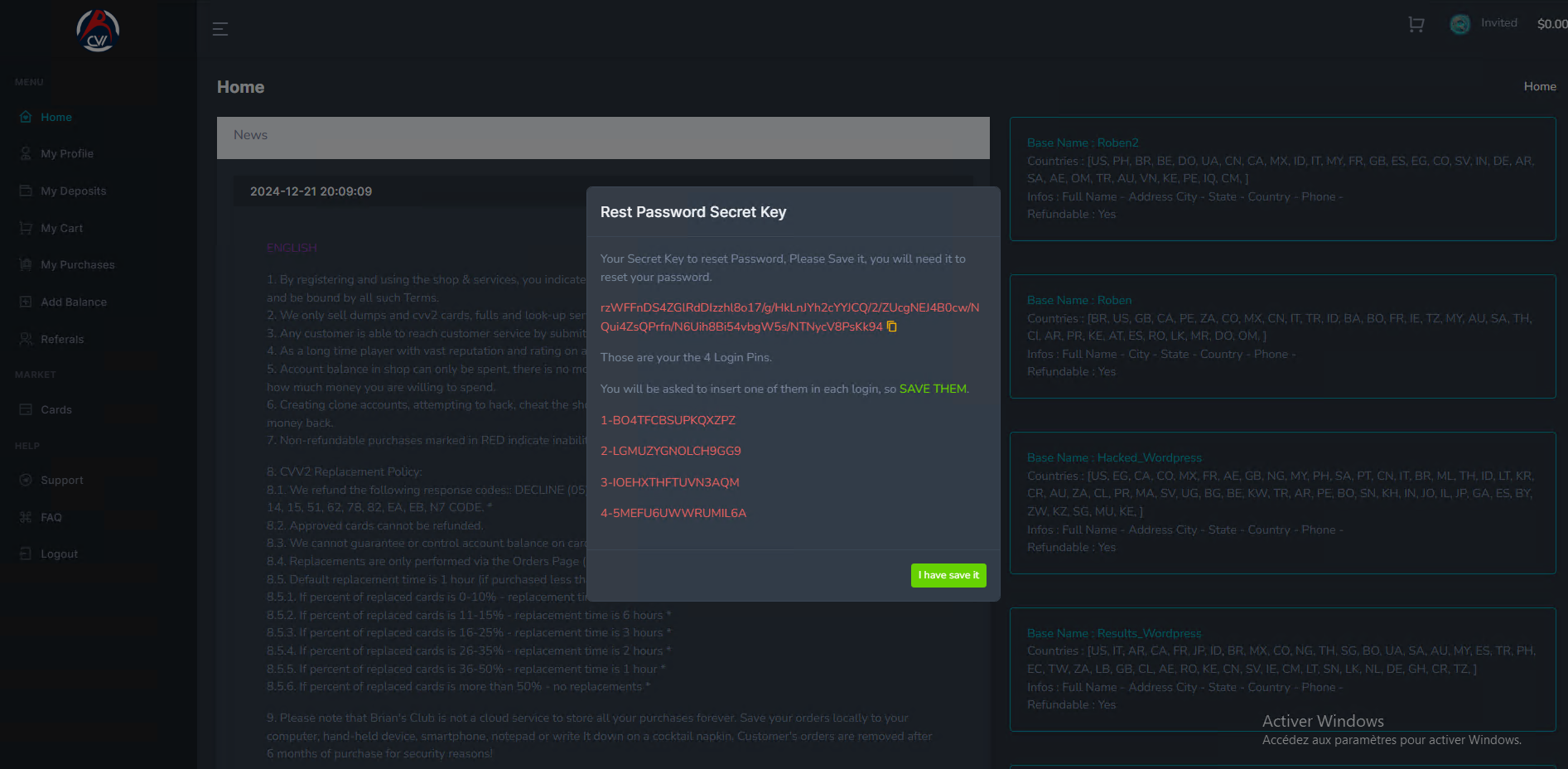The image size is (1568, 769).
Task: Click the green "SAVE THEM" text
Action: click(x=933, y=389)
